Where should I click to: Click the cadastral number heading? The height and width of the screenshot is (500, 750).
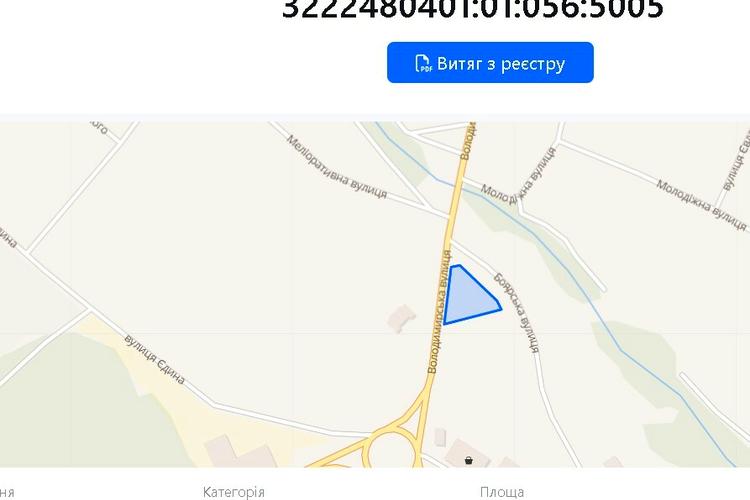click(x=473, y=9)
